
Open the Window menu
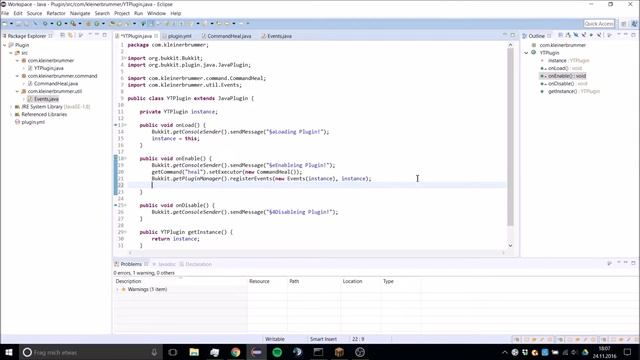click(x=156, y=13)
